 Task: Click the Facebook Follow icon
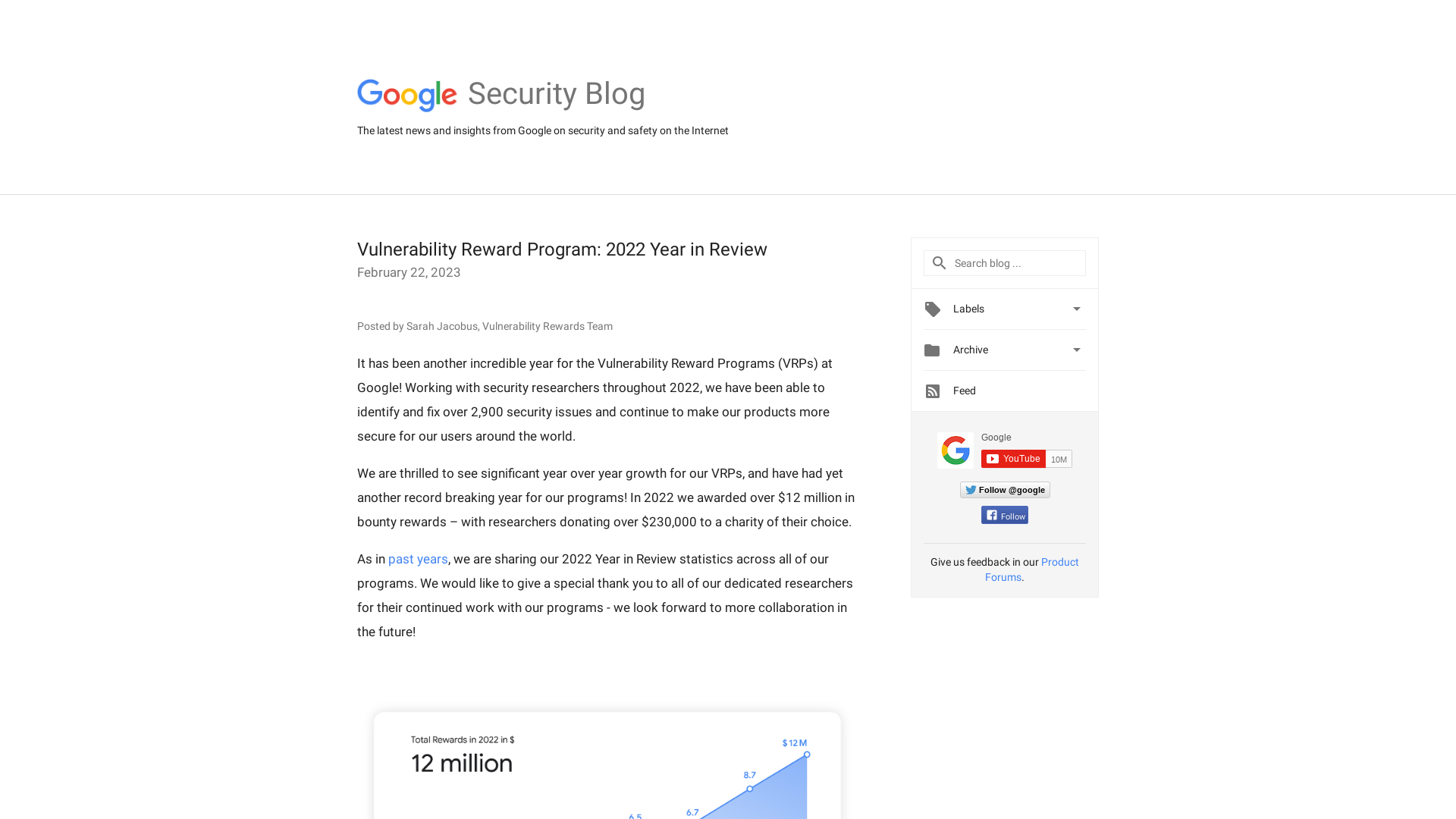[x=1004, y=515]
